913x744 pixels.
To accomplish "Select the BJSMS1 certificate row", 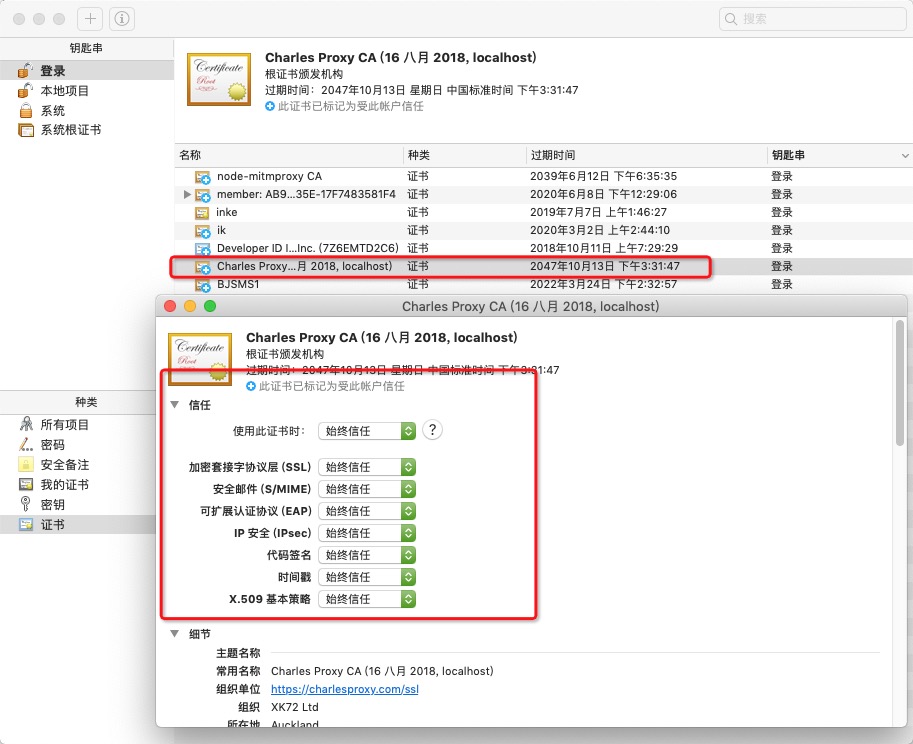I will pos(544,284).
